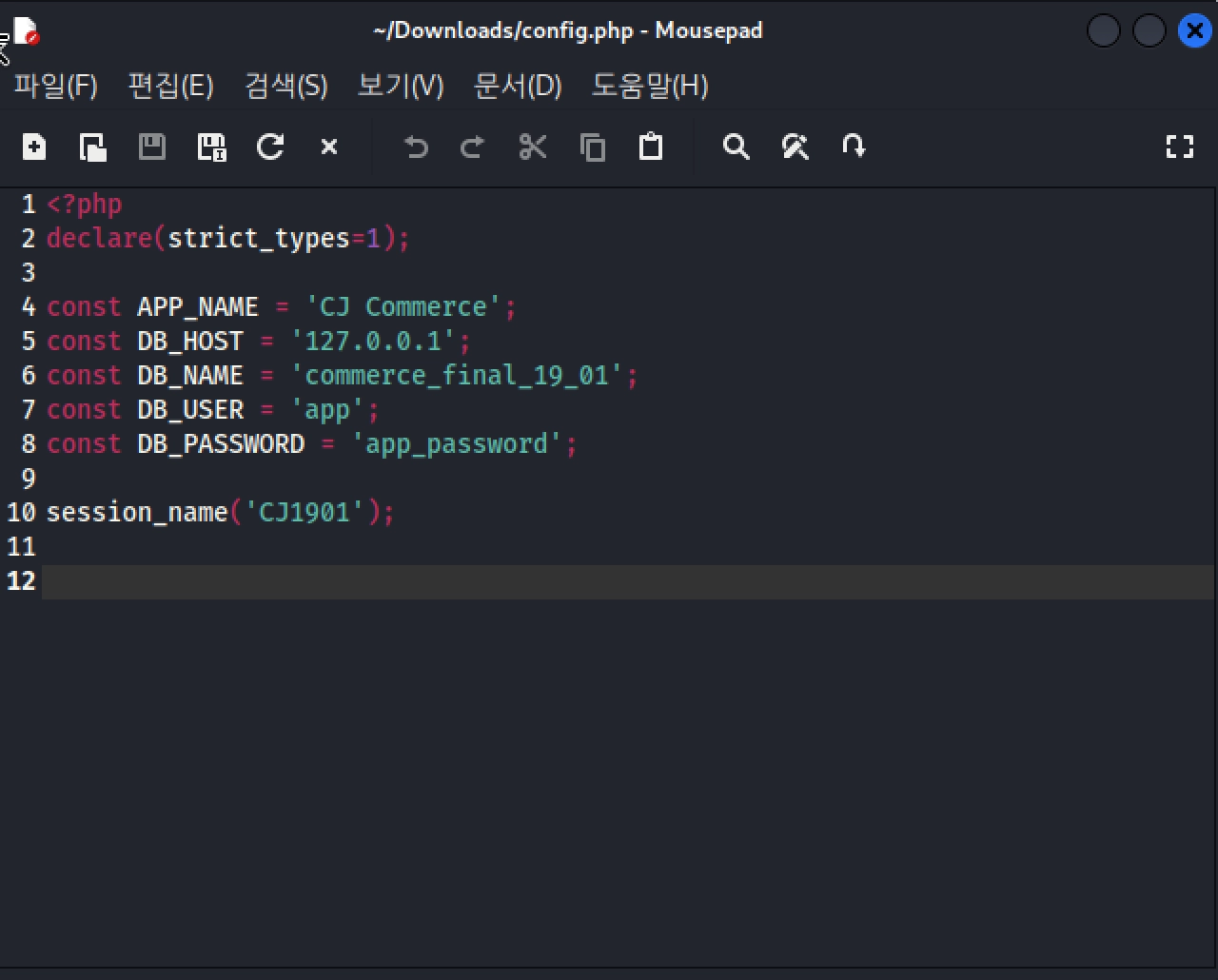
Task: Close the current document with the X icon
Action: (x=329, y=147)
